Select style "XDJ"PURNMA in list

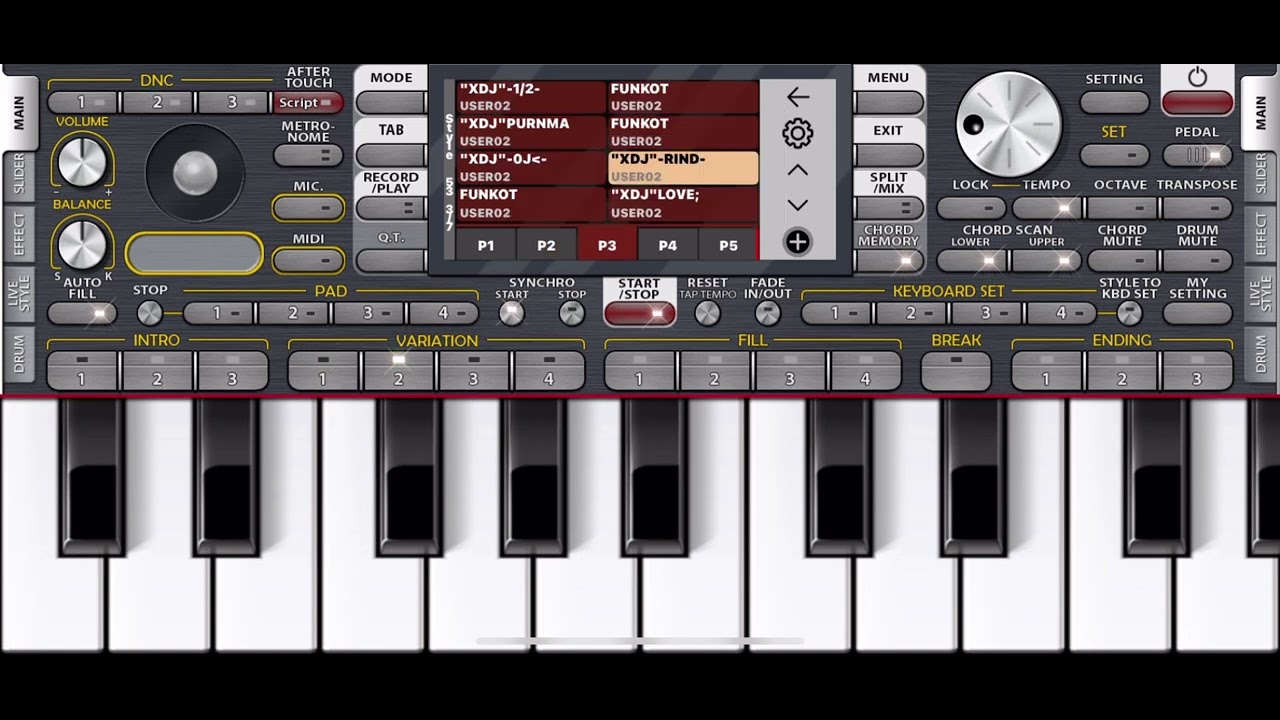pyautogui.click(x=532, y=132)
